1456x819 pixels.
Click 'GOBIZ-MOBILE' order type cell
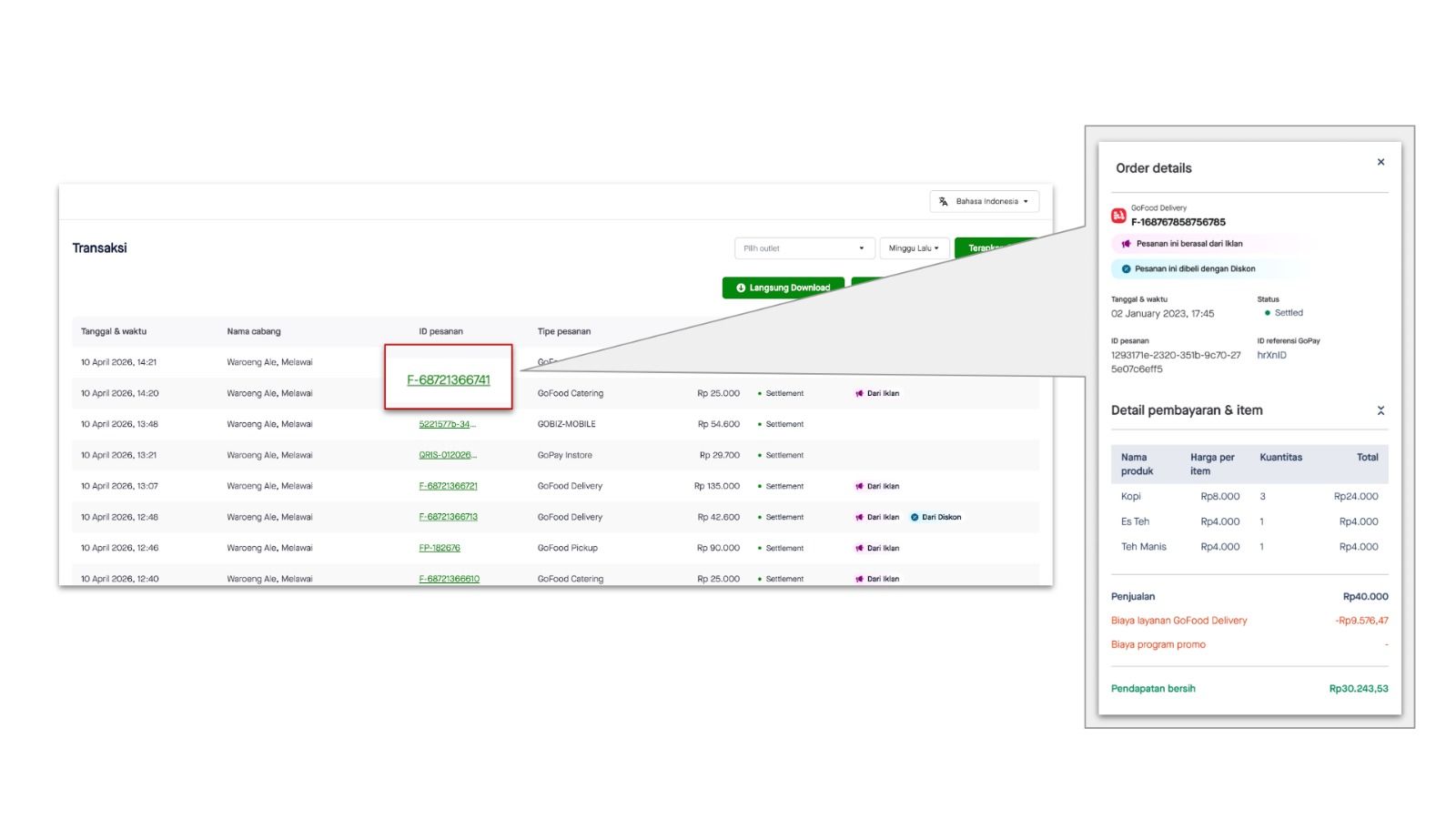[x=567, y=425]
